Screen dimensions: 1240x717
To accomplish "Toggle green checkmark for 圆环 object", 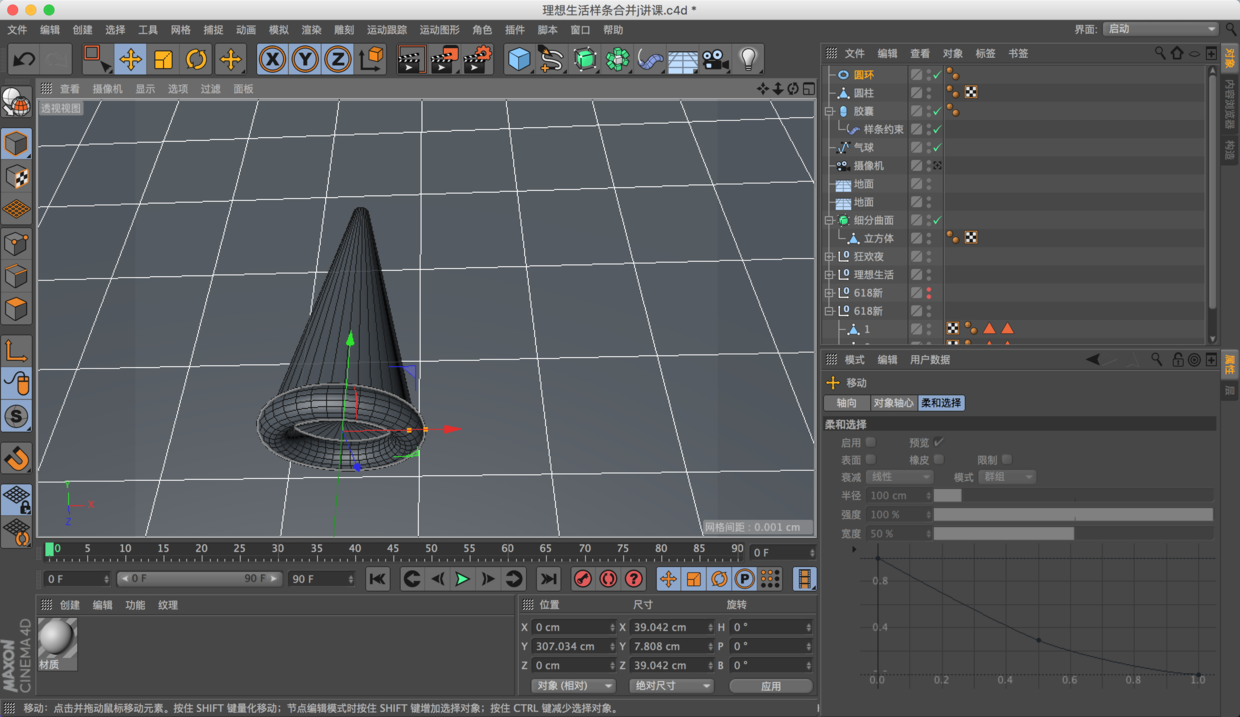I will (937, 75).
